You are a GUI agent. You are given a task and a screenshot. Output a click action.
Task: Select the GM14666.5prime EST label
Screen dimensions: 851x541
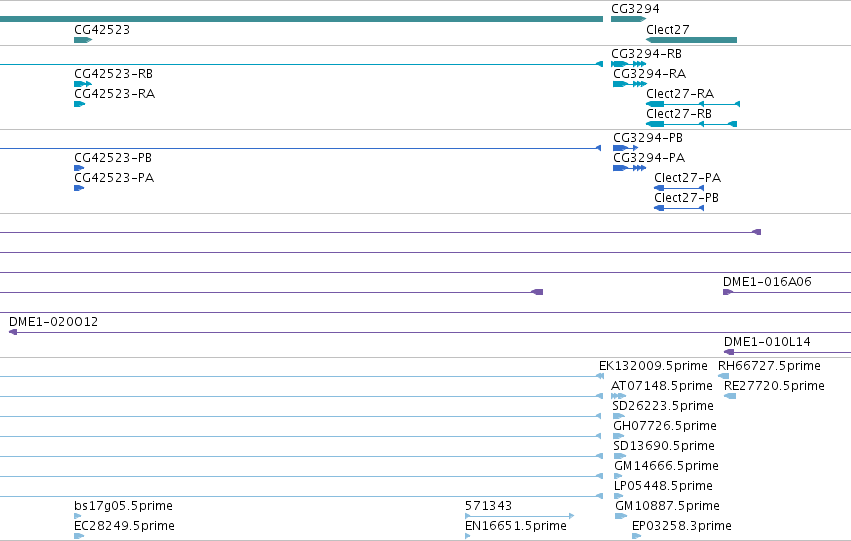(x=666, y=466)
